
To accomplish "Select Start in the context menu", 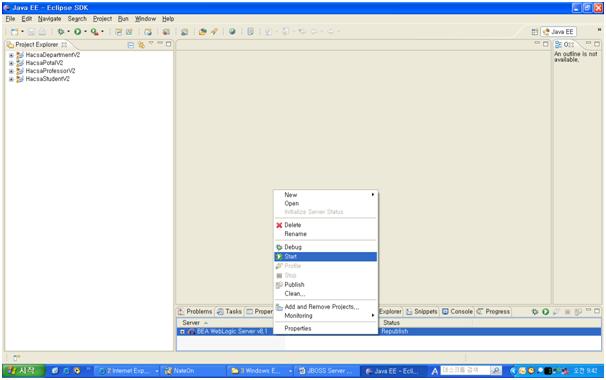I will tap(325, 257).
